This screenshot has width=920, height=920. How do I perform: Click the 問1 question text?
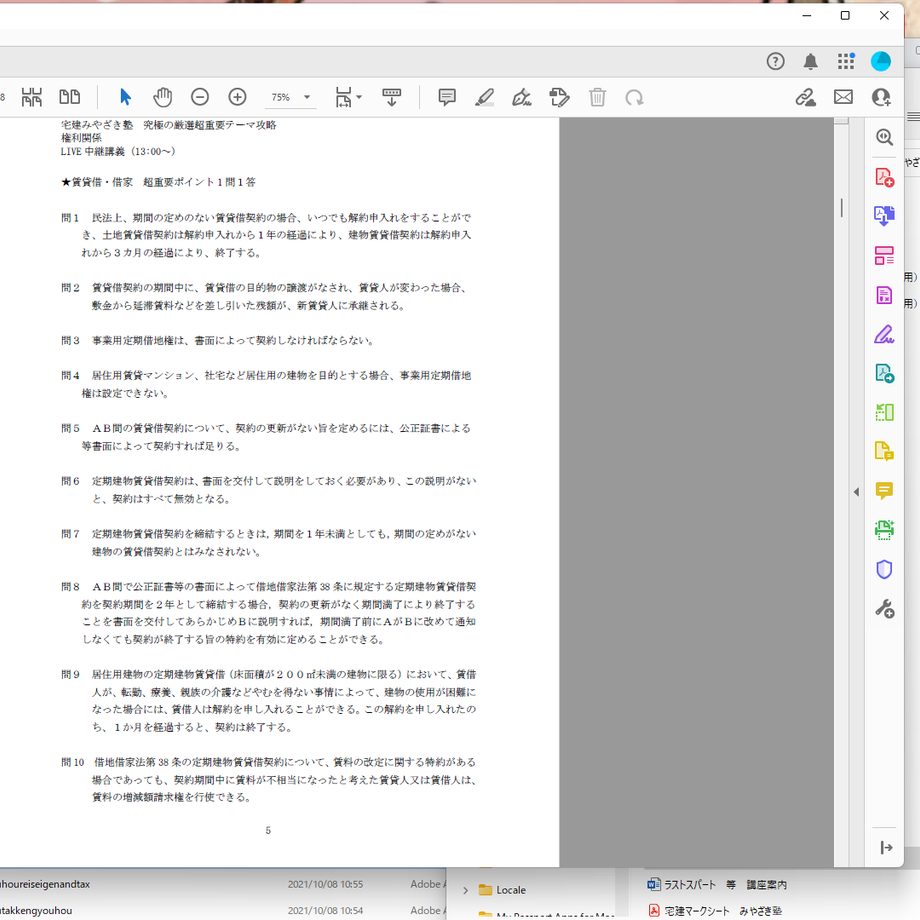coord(266,235)
